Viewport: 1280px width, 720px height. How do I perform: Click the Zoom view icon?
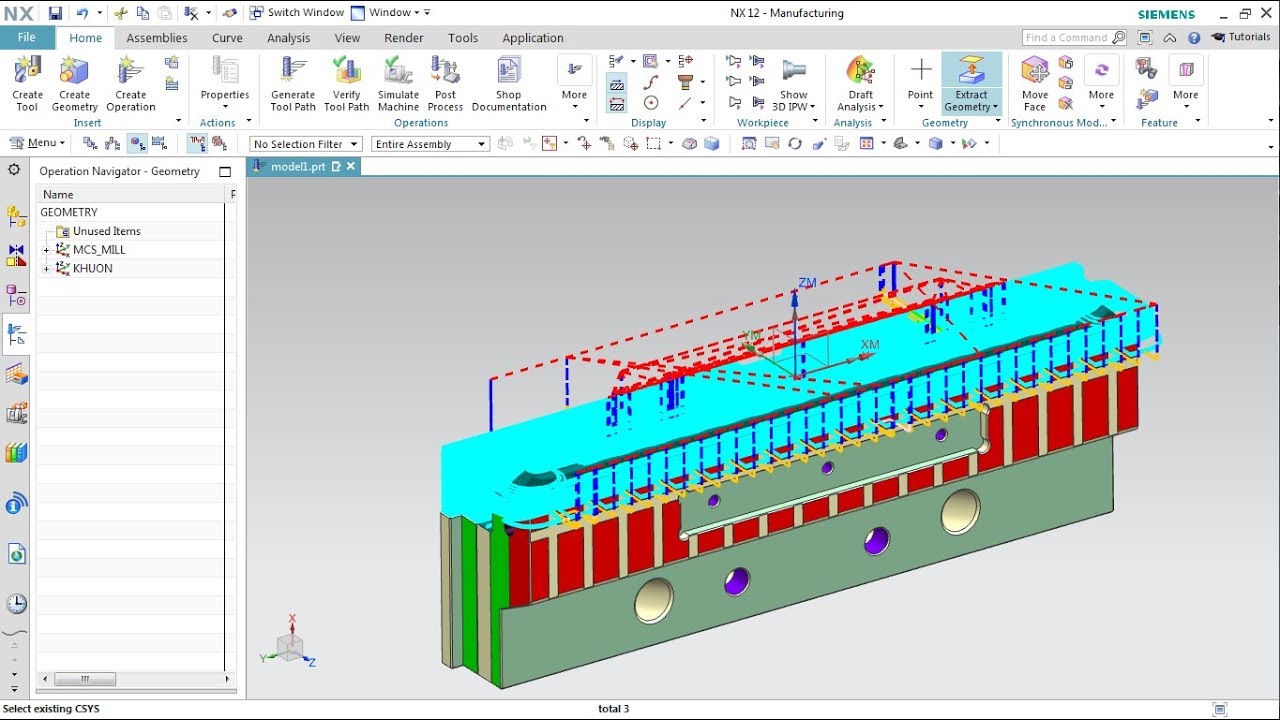[749, 144]
